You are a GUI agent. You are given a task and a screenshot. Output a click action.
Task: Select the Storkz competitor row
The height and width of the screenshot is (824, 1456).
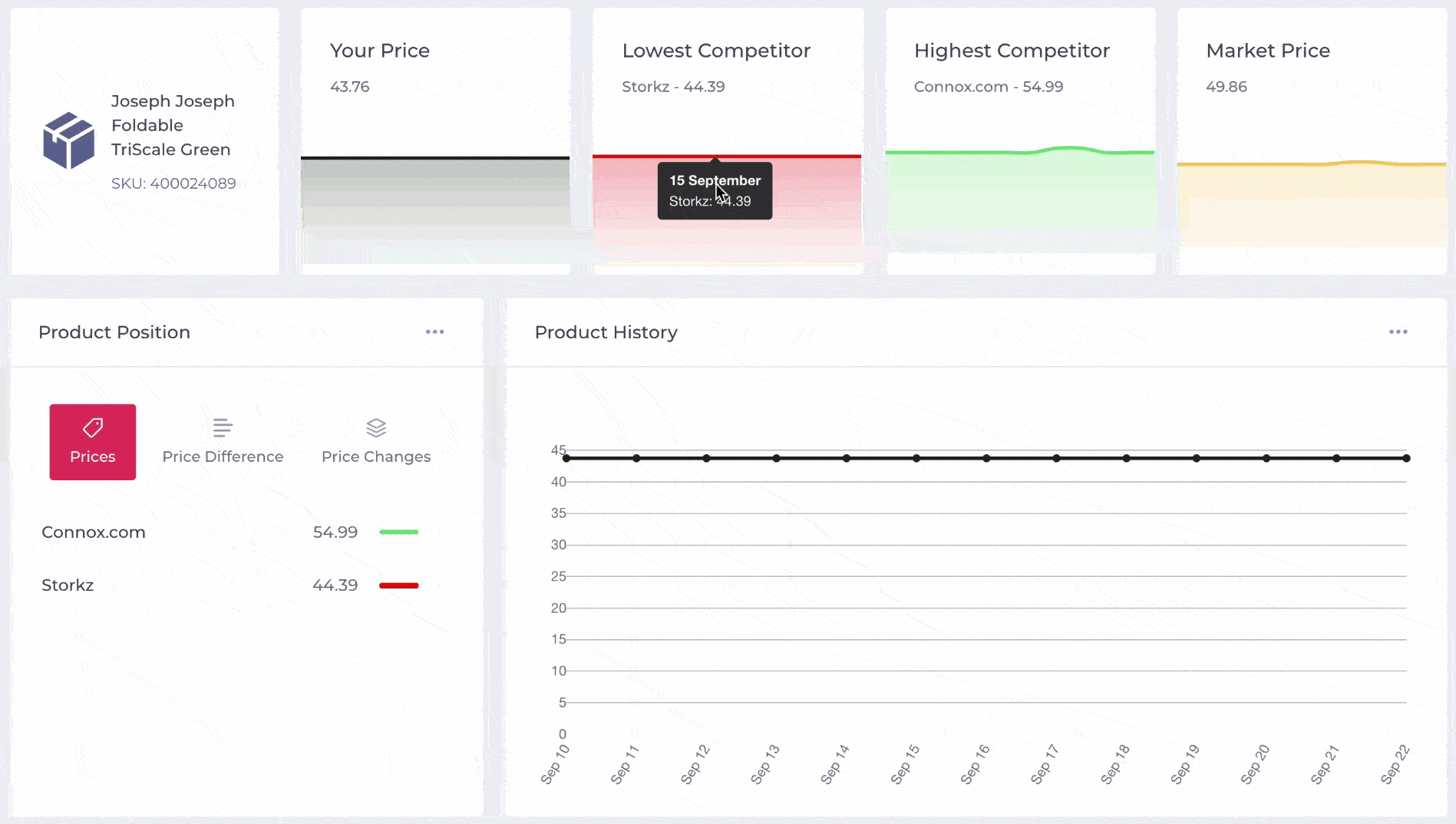pos(230,585)
